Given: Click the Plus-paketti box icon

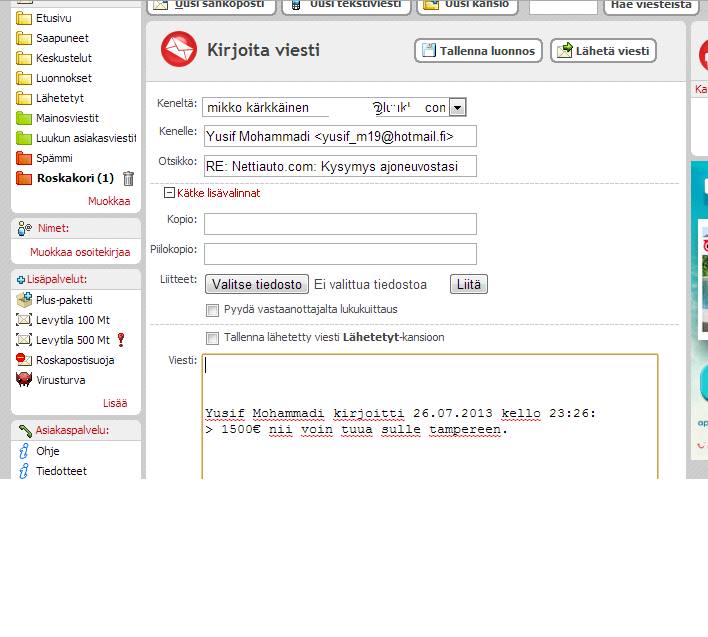Looking at the screenshot, I should (24, 300).
